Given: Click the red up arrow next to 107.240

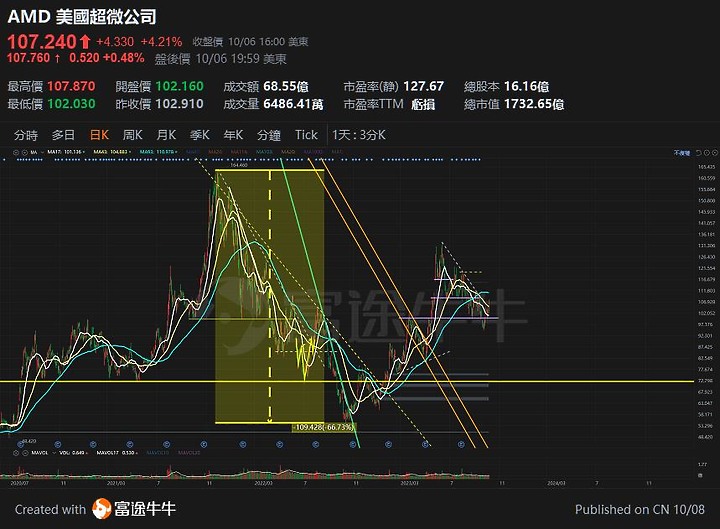Looking at the screenshot, I should 84,42.
